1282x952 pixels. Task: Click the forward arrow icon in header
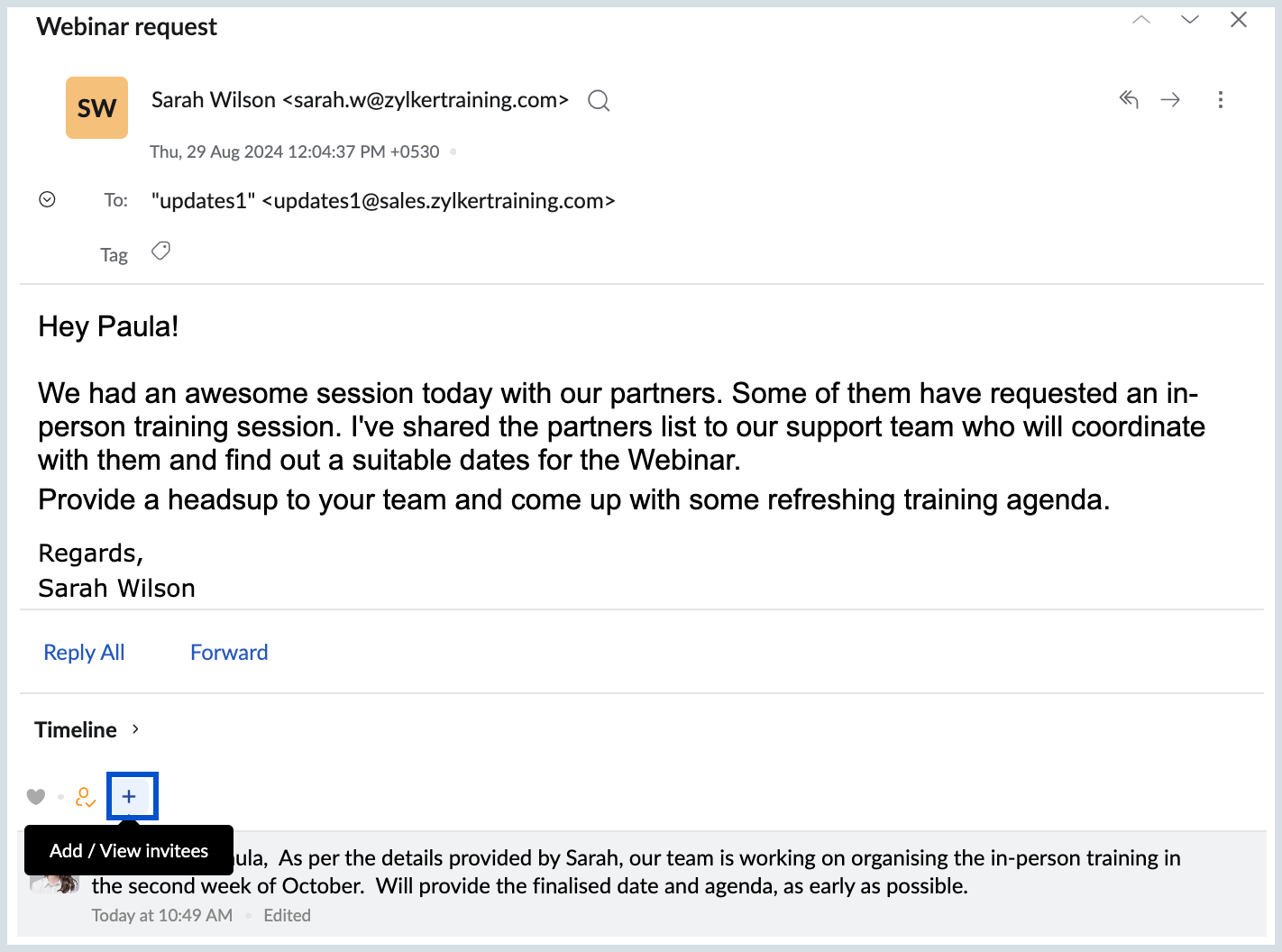(1170, 99)
